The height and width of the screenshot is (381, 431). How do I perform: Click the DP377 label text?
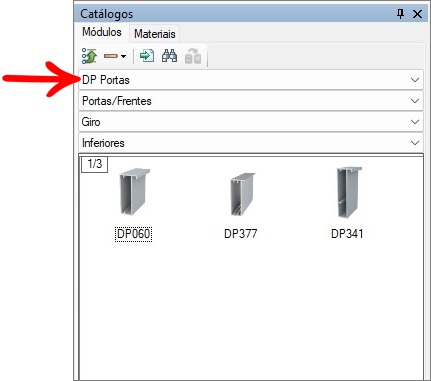tap(240, 234)
